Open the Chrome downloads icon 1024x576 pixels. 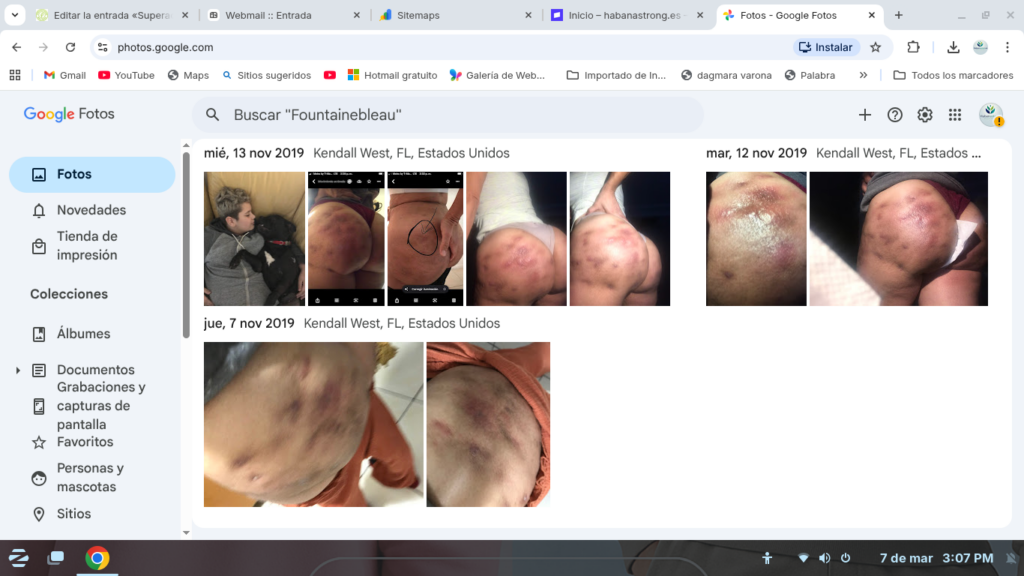[x=953, y=47]
